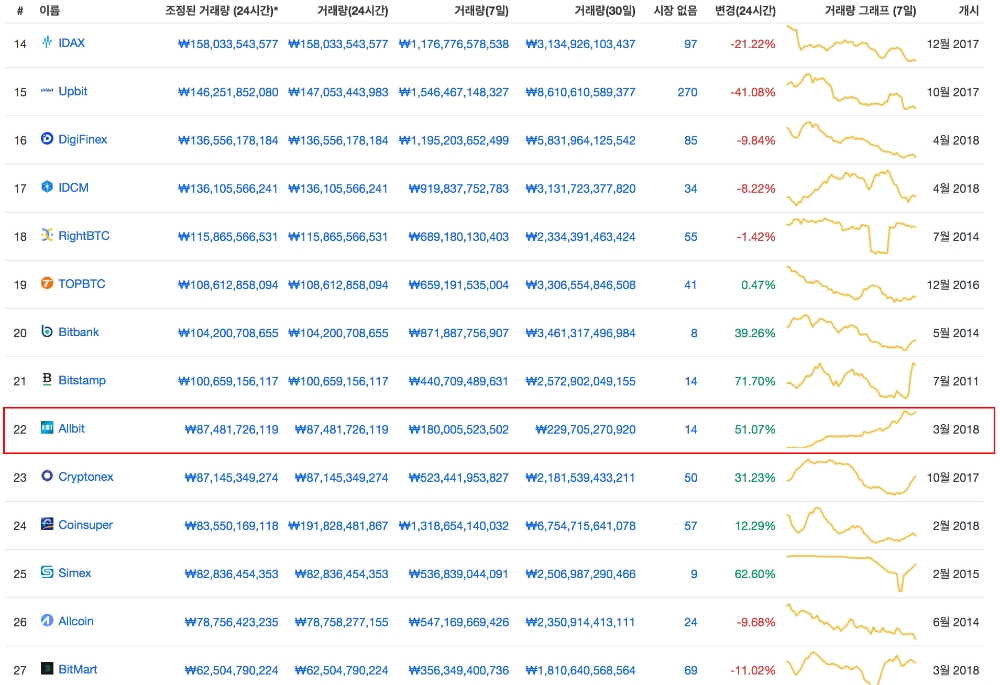This screenshot has height=685, width=1000.
Task: Click the Bitstamp logo icon
Action: [47, 379]
